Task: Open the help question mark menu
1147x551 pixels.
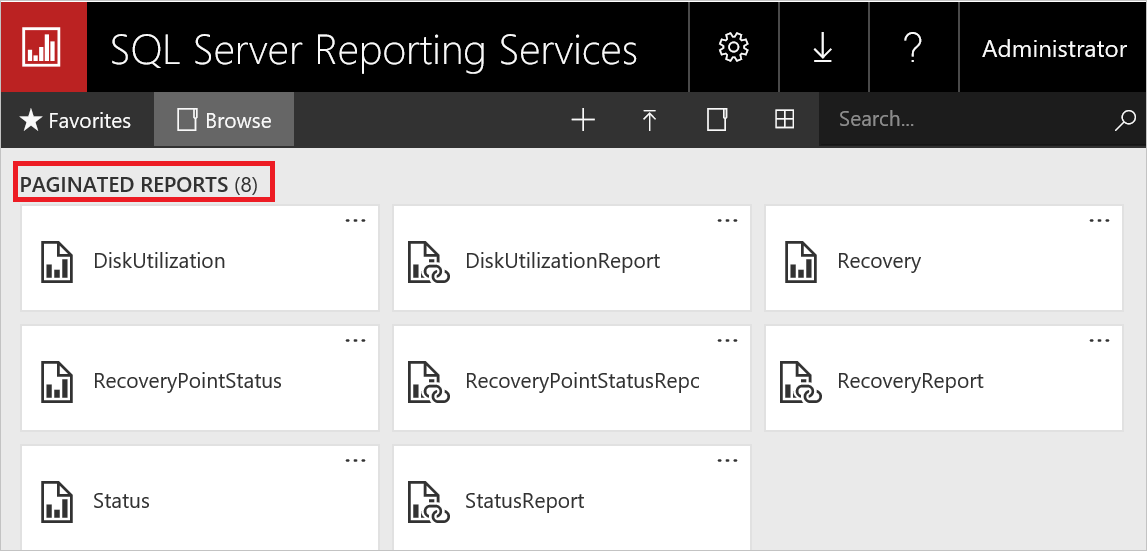Action: click(912, 47)
